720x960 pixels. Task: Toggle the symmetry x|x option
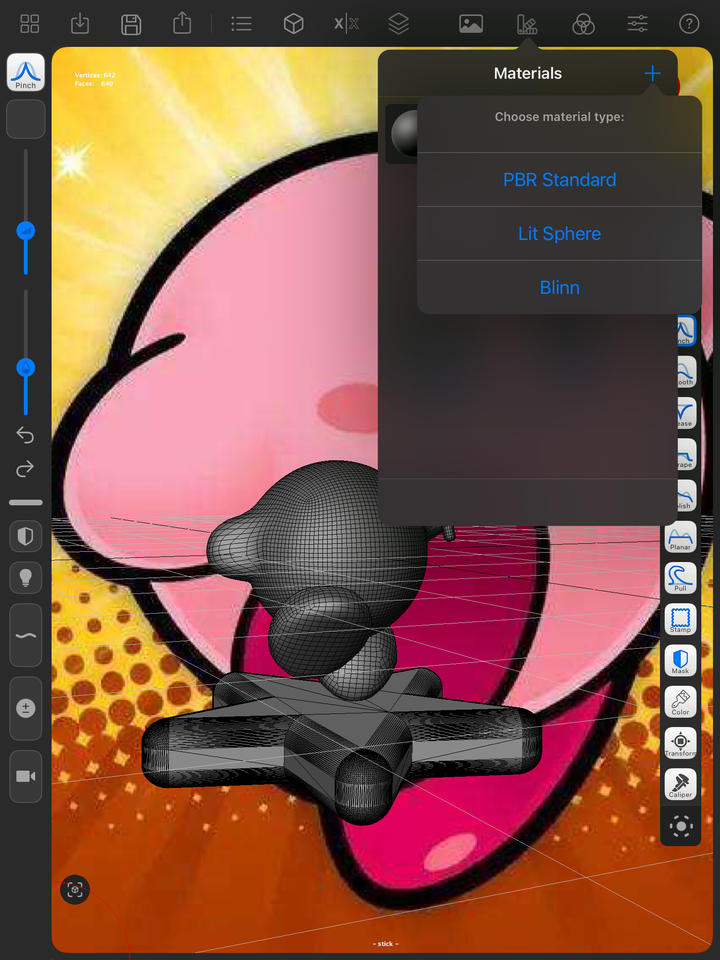(347, 24)
